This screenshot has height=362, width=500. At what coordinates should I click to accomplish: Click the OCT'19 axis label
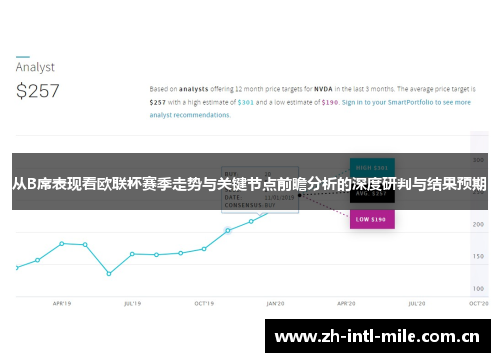[204, 304]
